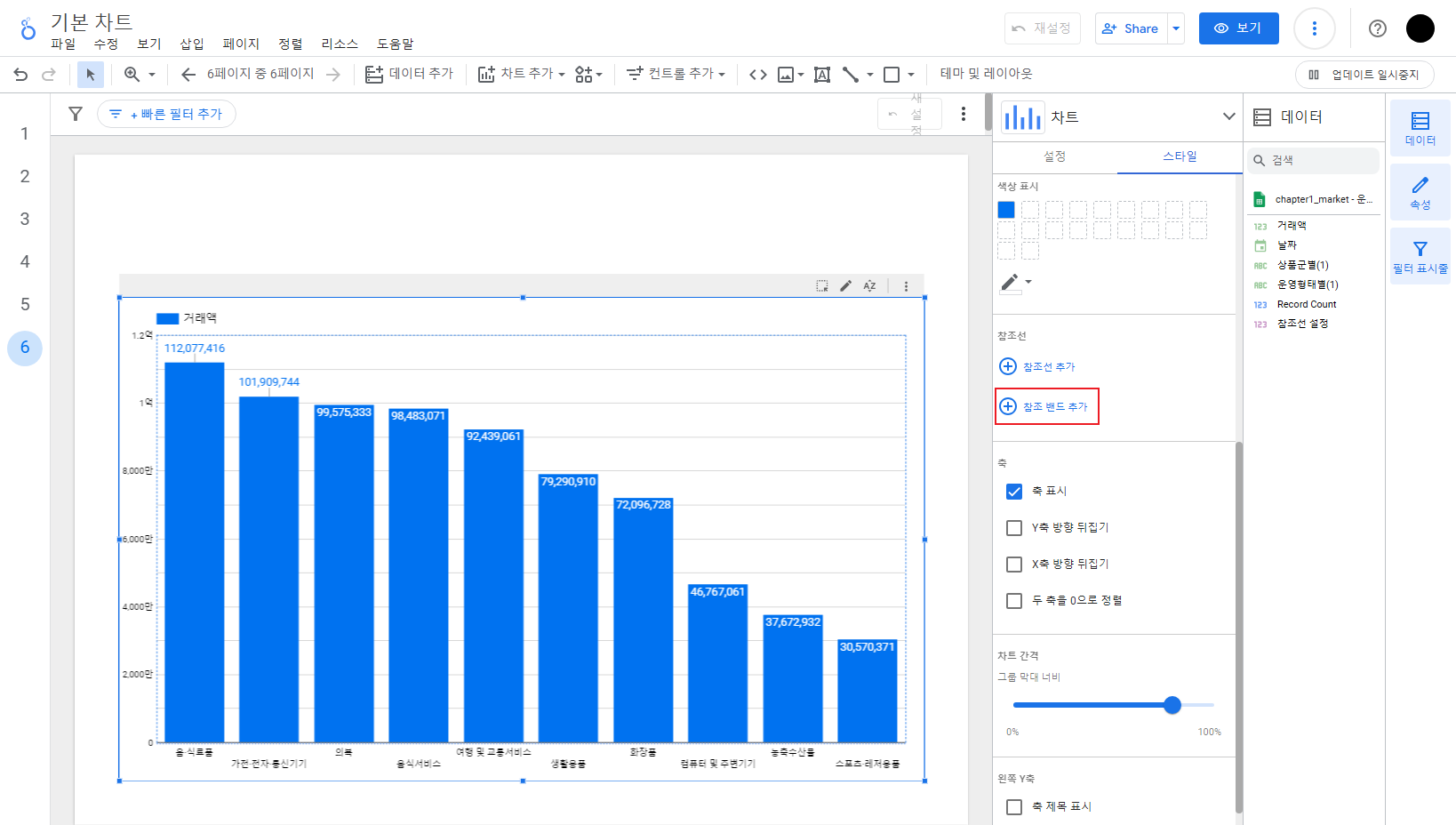The image size is (1456, 825).
Task: Click the Looker Studio logo icon
Action: (28, 29)
